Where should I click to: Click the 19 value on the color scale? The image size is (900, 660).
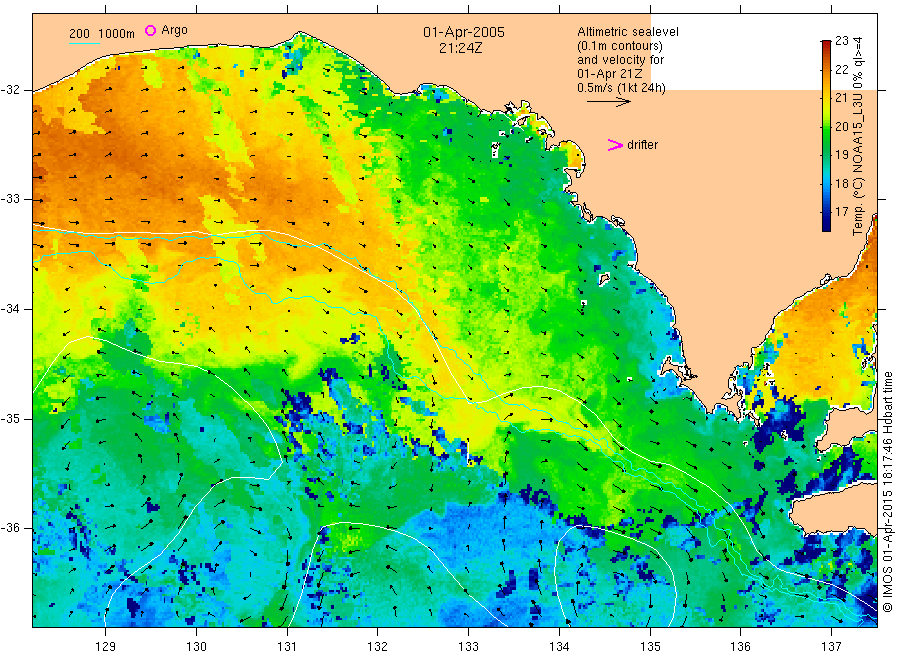[841, 154]
